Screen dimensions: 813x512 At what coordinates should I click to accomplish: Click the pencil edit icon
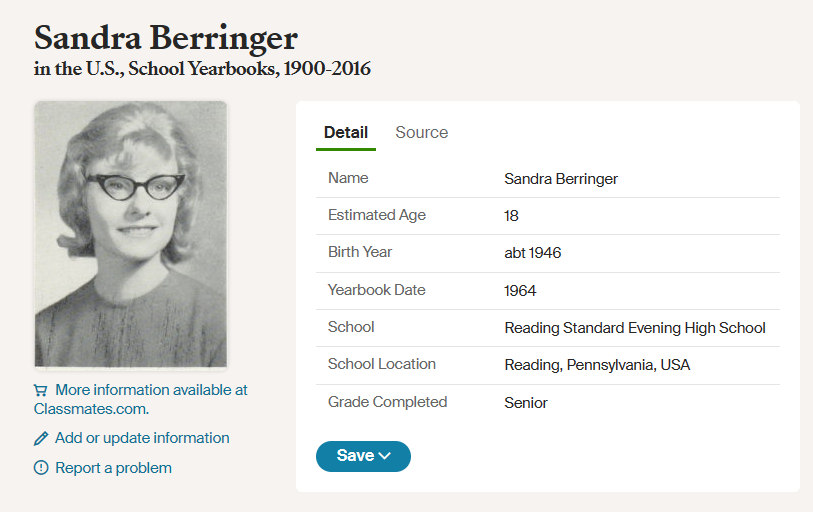tap(41, 438)
